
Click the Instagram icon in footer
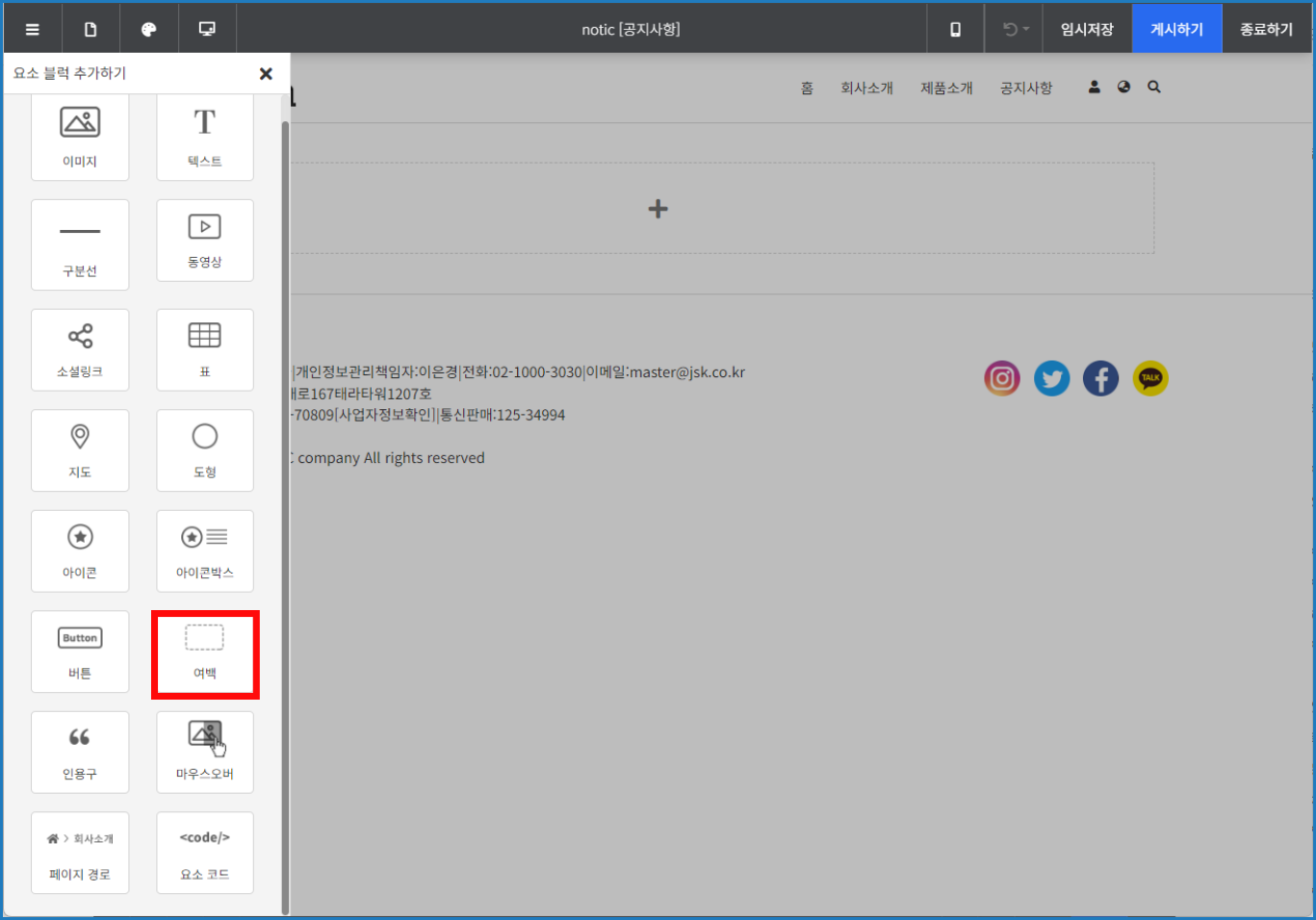[x=1001, y=378]
